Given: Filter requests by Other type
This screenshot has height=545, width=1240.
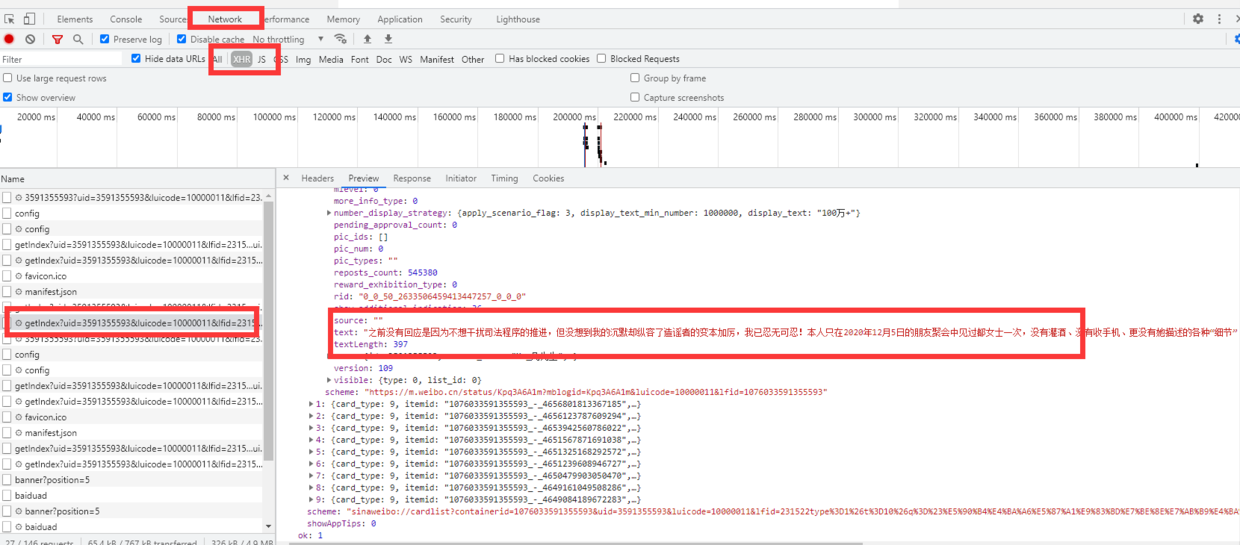Looking at the screenshot, I should click(473, 60).
